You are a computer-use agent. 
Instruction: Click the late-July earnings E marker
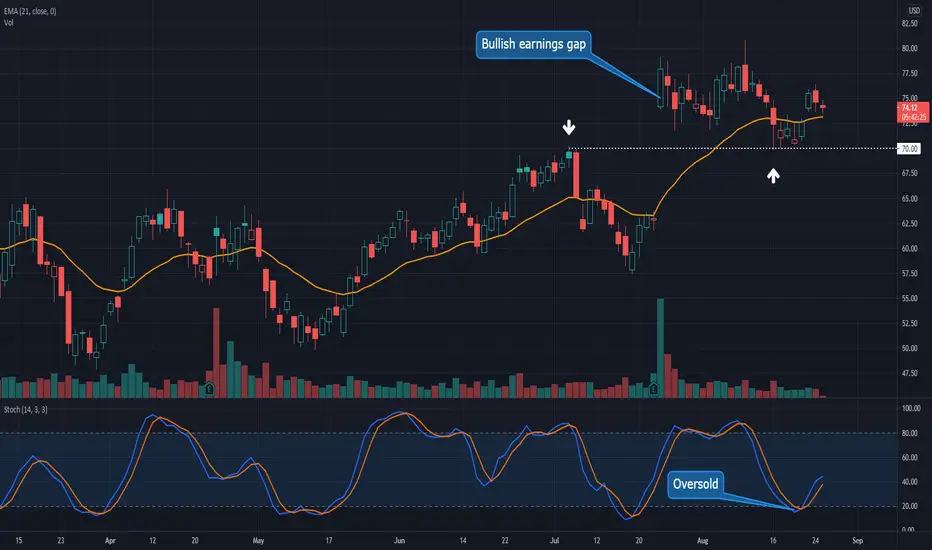tap(653, 390)
